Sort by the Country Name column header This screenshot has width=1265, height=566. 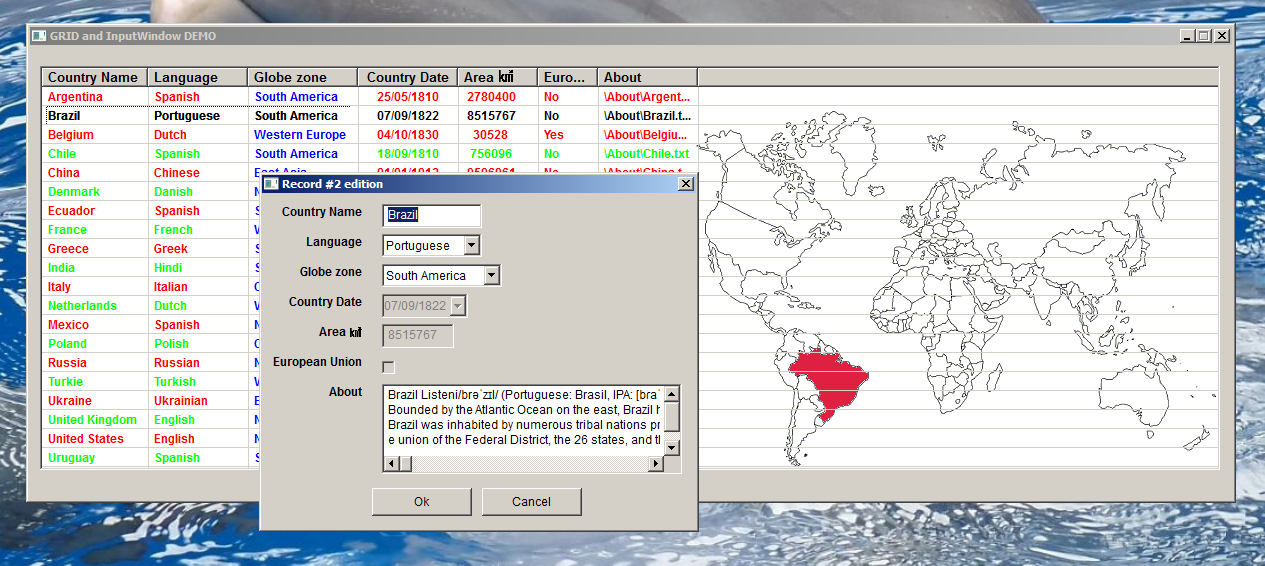coord(95,77)
